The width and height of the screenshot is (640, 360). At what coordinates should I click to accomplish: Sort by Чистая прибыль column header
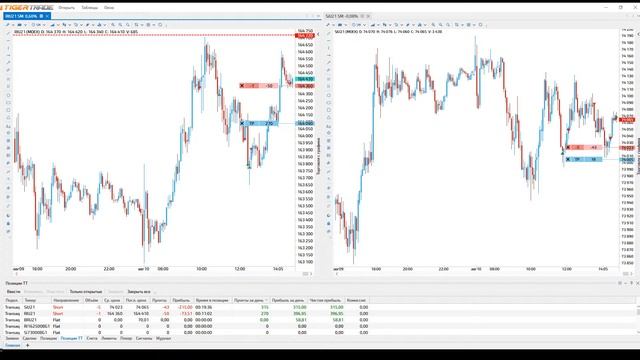click(x=325, y=300)
